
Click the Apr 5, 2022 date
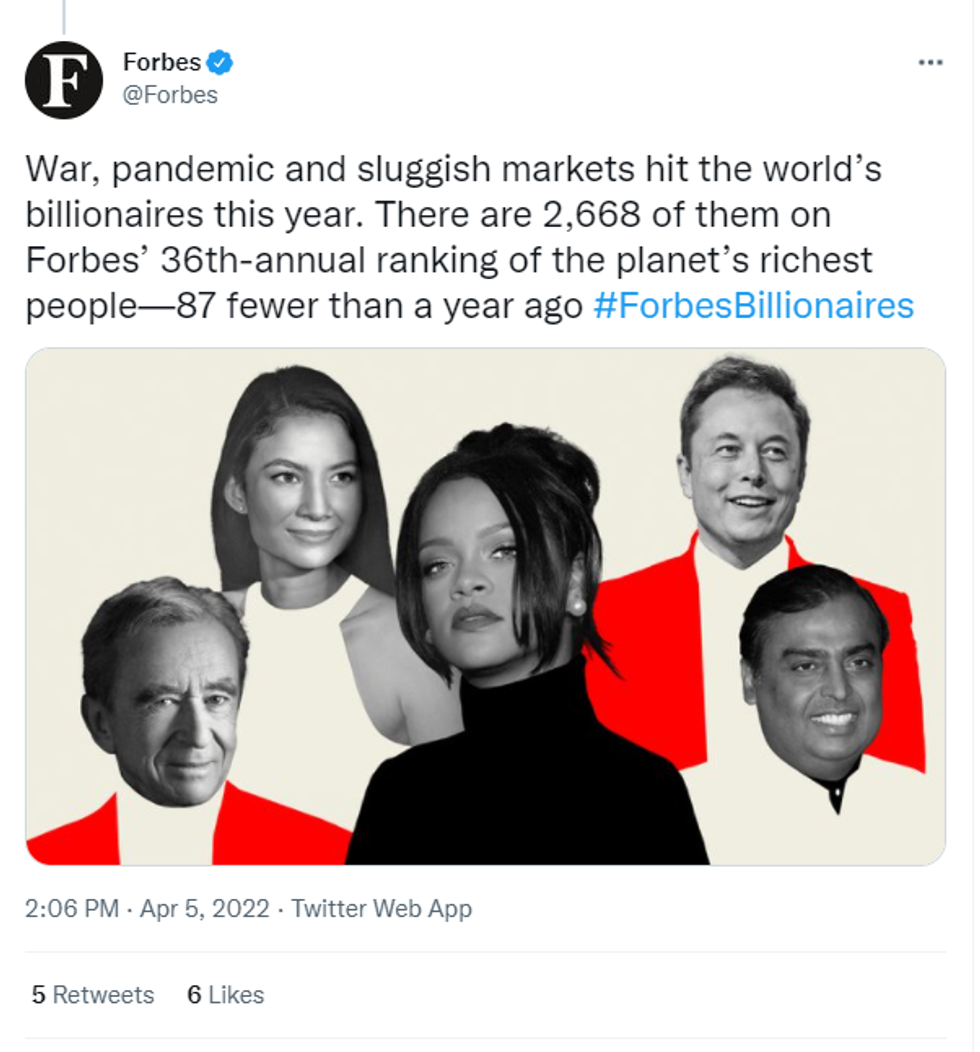(x=205, y=909)
